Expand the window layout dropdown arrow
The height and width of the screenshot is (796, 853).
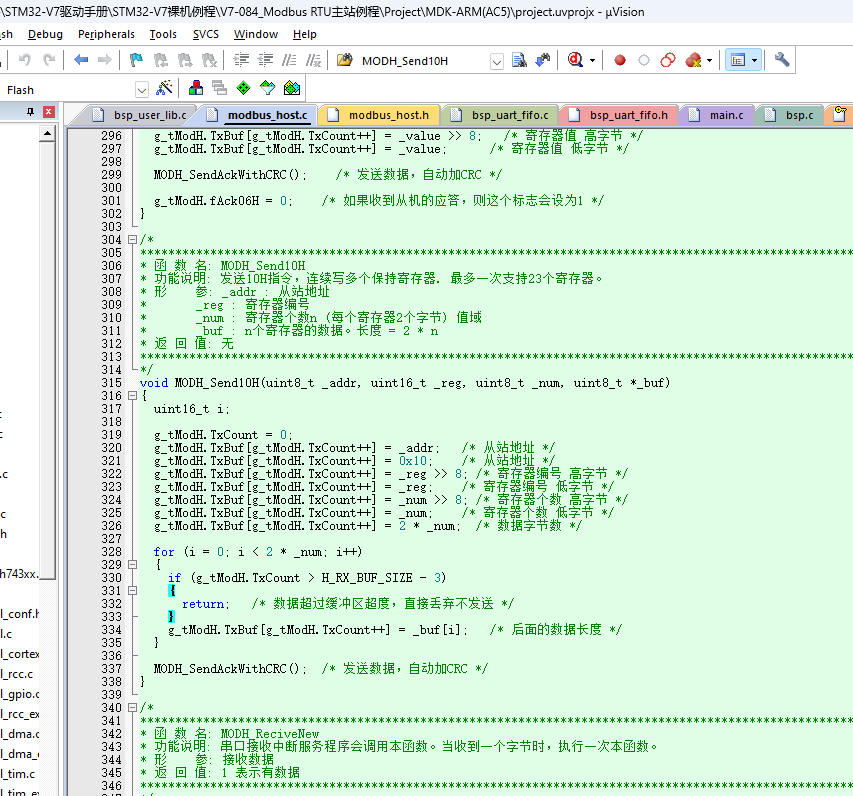click(754, 60)
